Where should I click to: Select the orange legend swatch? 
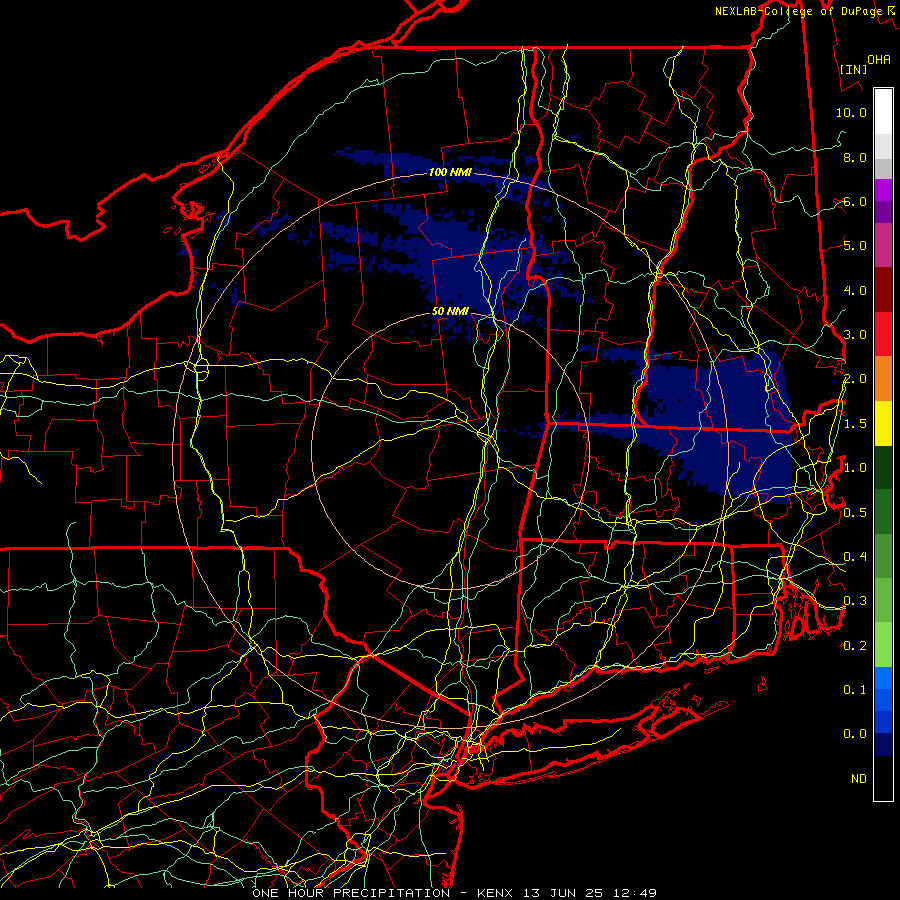[x=883, y=379]
